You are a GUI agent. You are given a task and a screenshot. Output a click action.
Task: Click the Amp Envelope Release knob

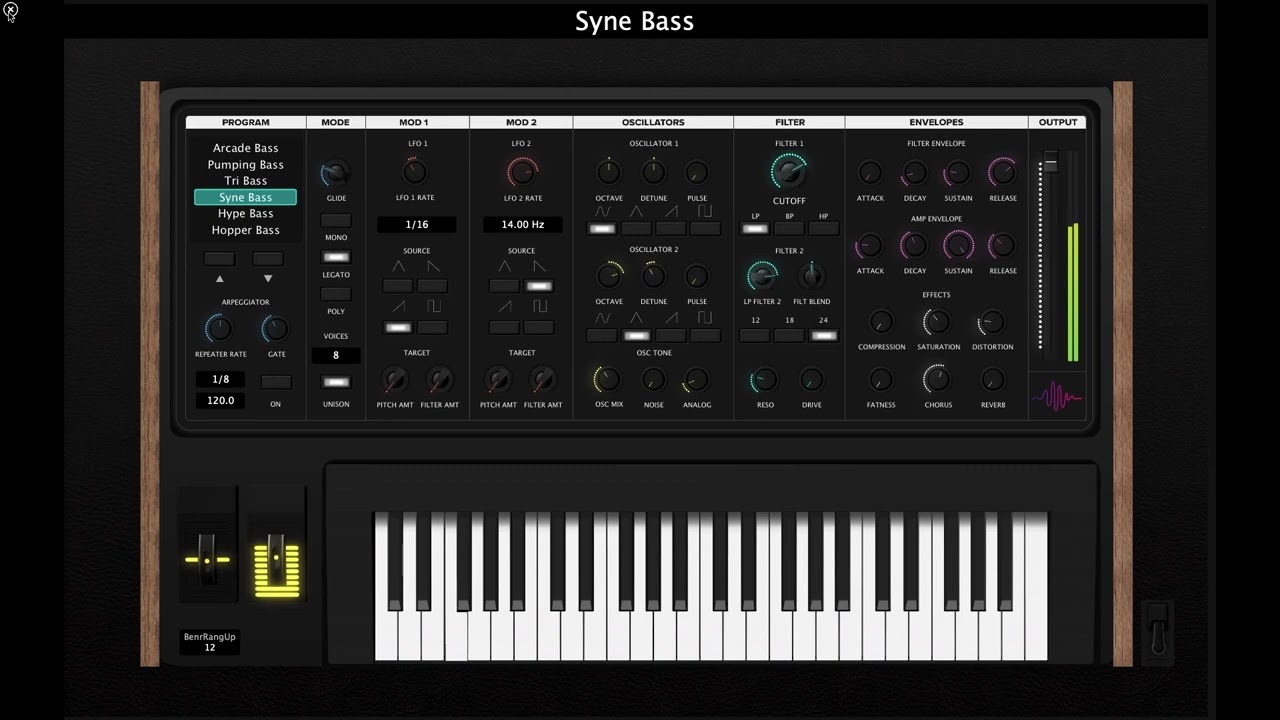click(x=1002, y=245)
